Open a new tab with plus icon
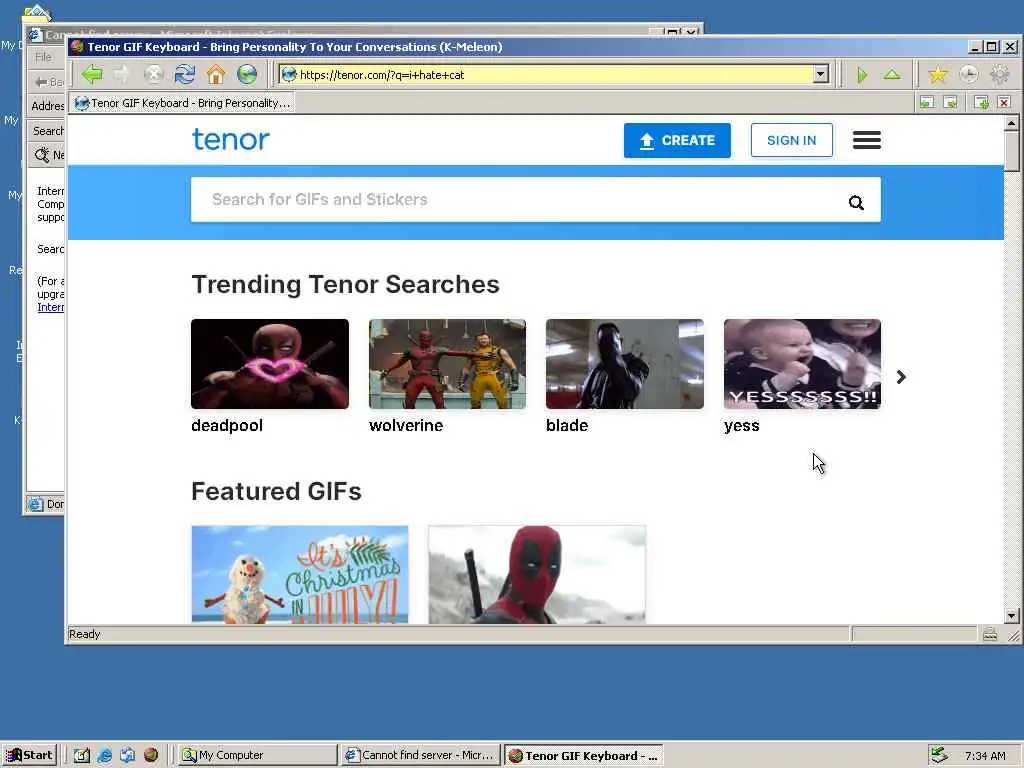The width and height of the screenshot is (1024, 768). point(981,103)
